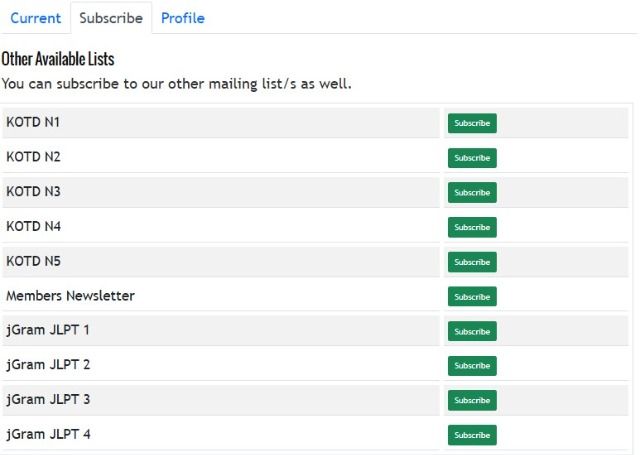Subscribe to the Members Newsletter
Image resolution: width=640 pixels, height=455 pixels.
coord(472,297)
